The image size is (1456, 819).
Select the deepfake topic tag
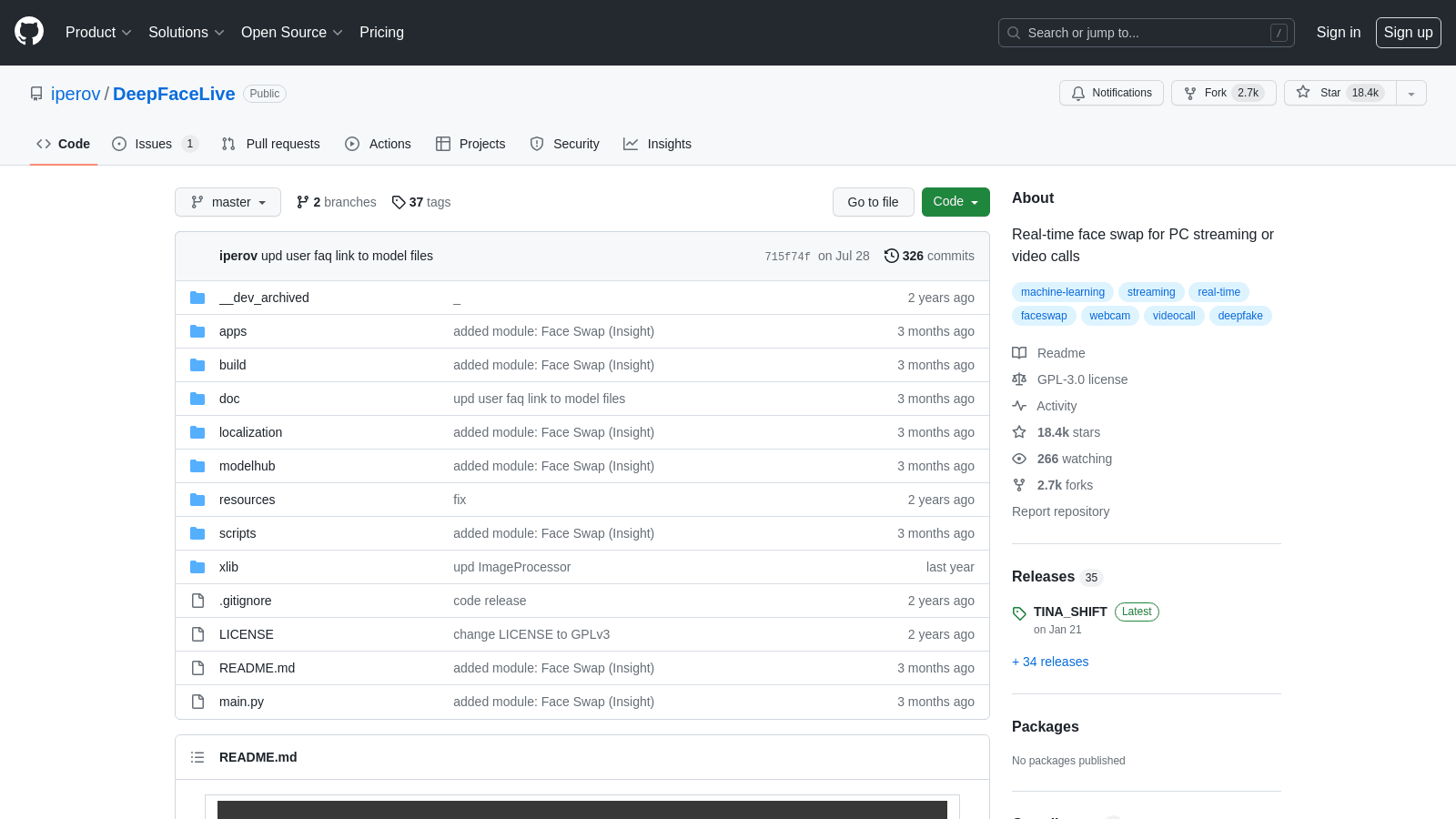1239,316
